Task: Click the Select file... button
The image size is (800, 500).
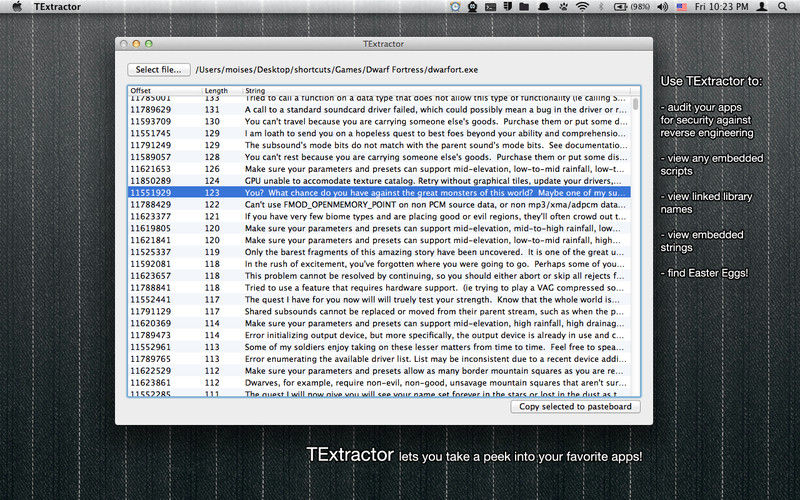Action: [159, 69]
